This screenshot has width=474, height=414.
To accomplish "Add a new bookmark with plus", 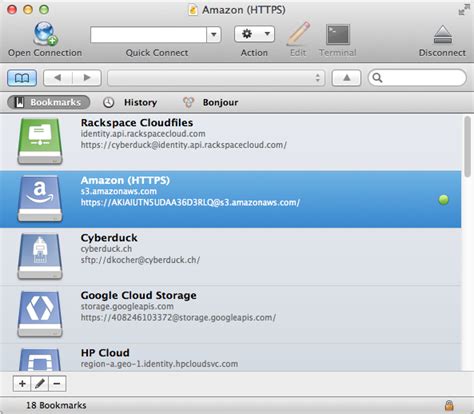I will click(x=22, y=384).
